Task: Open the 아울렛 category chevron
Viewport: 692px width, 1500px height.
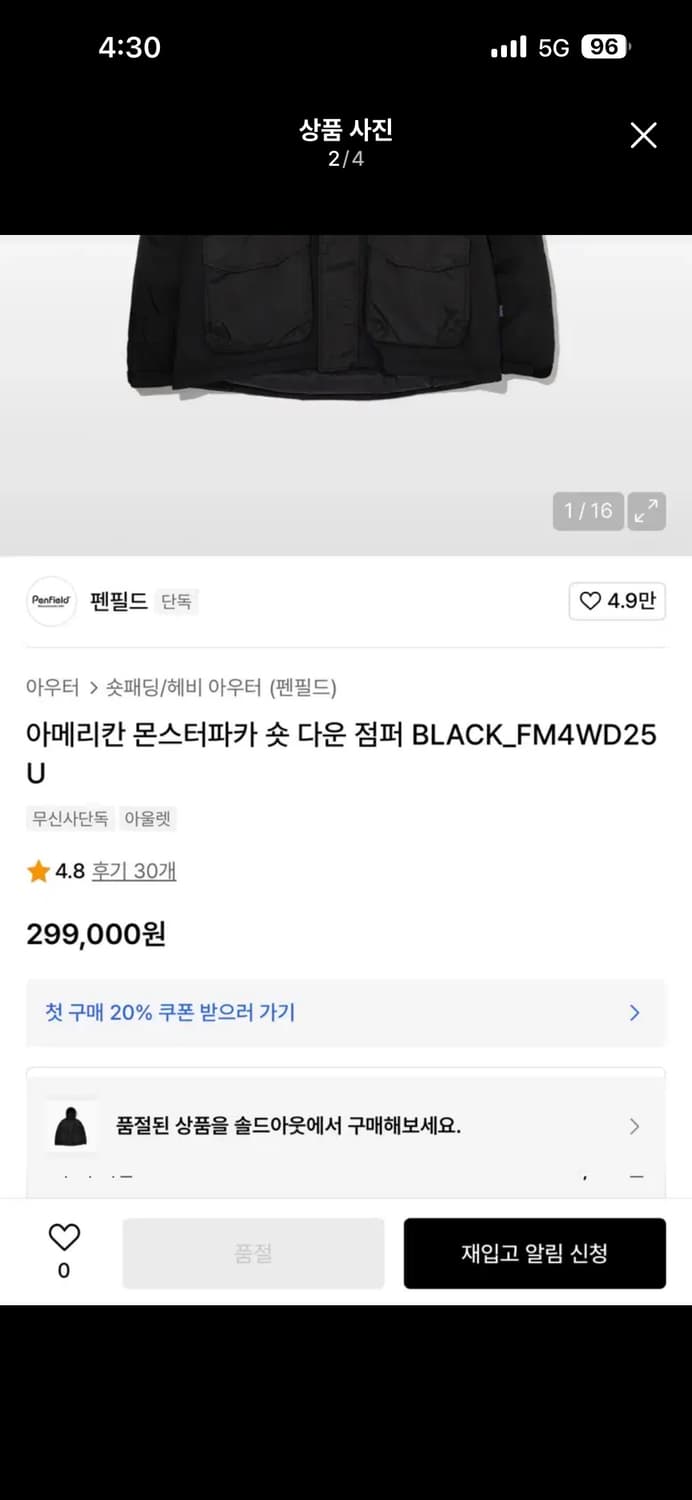Action: pos(150,818)
